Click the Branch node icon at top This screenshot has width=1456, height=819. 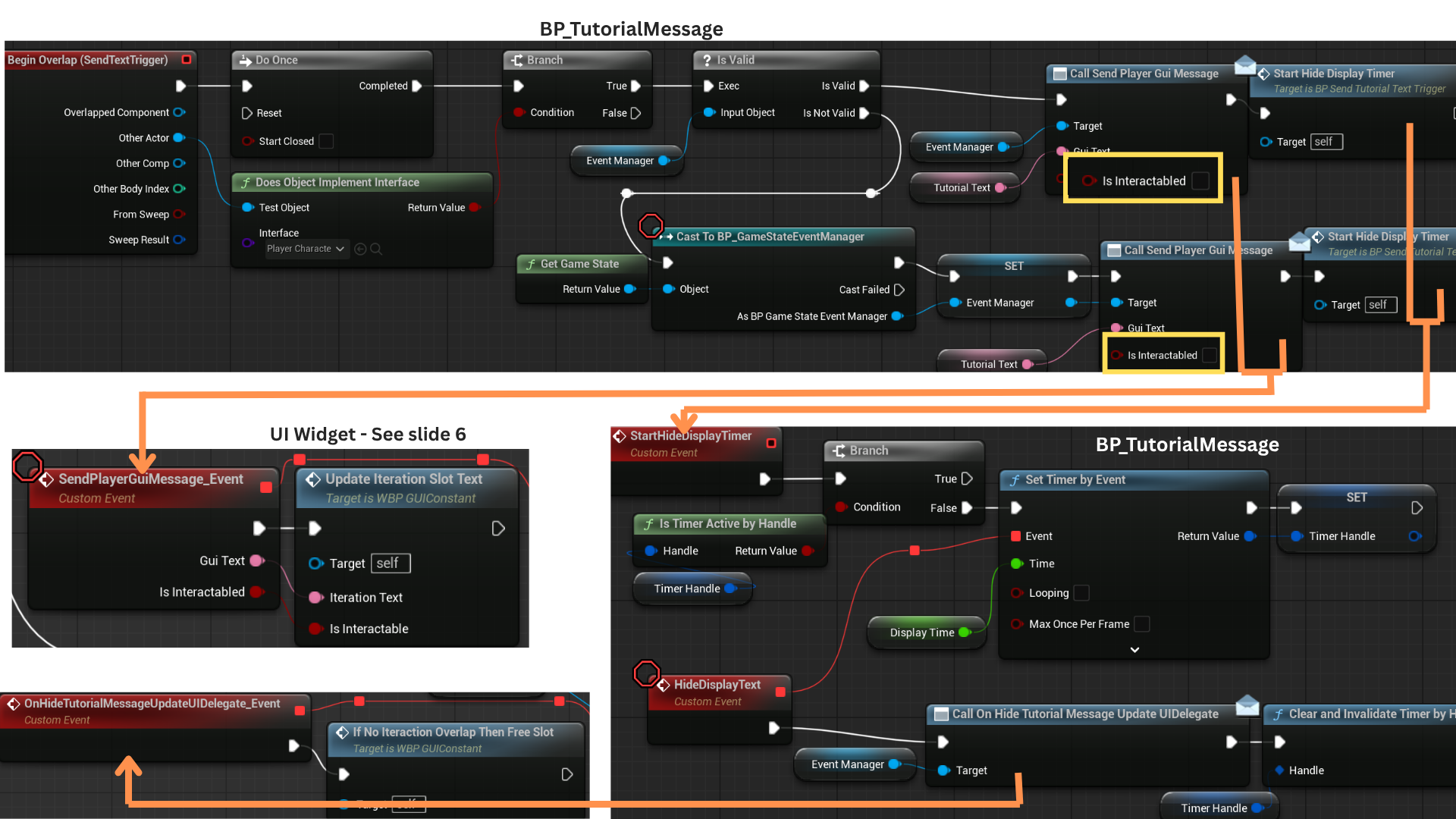coord(517,61)
